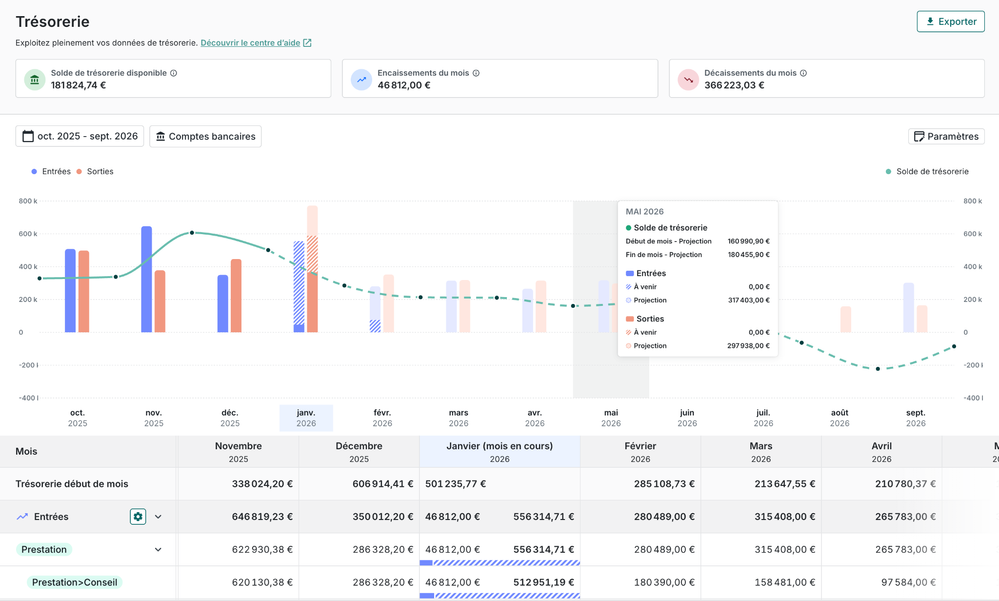Open the oct. 2025 - sept. 2026 date picker
The height and width of the screenshot is (601, 999).
coord(80,136)
